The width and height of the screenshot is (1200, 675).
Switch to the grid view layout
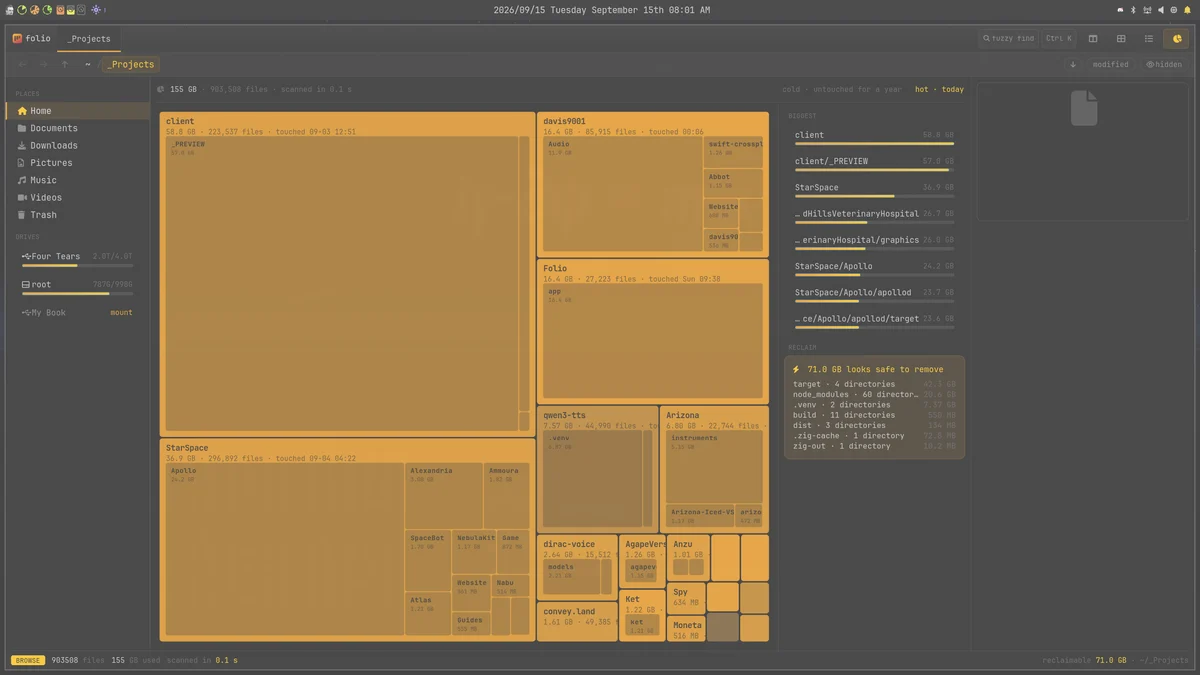1121,39
